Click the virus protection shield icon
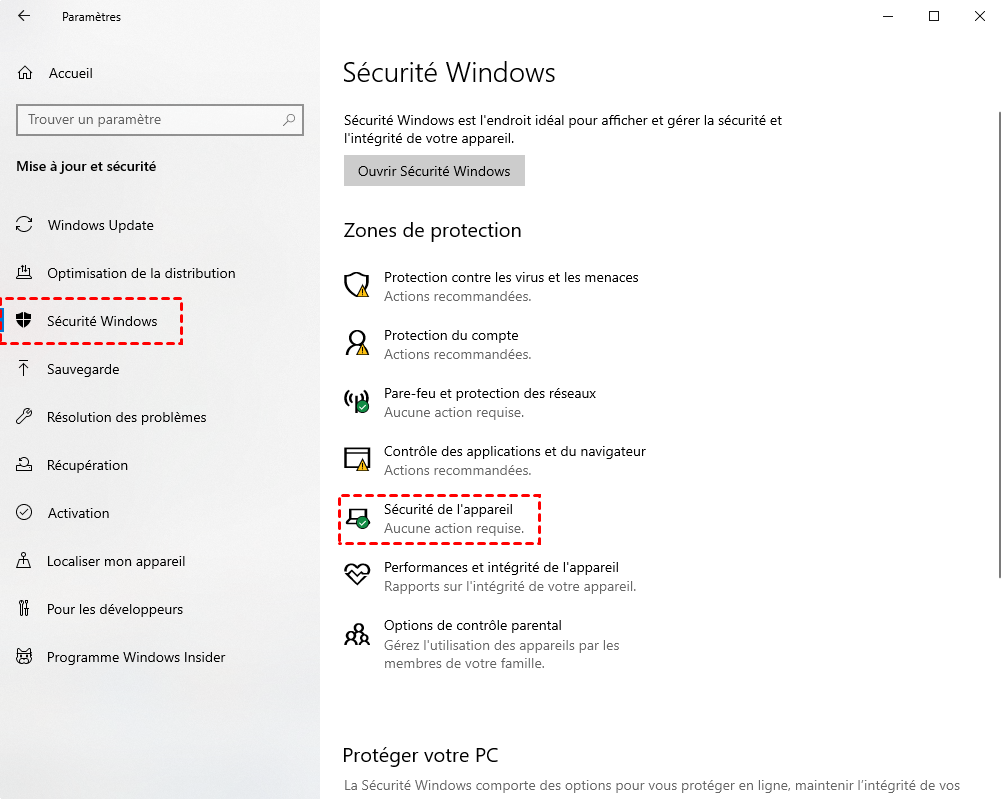 pos(357,286)
